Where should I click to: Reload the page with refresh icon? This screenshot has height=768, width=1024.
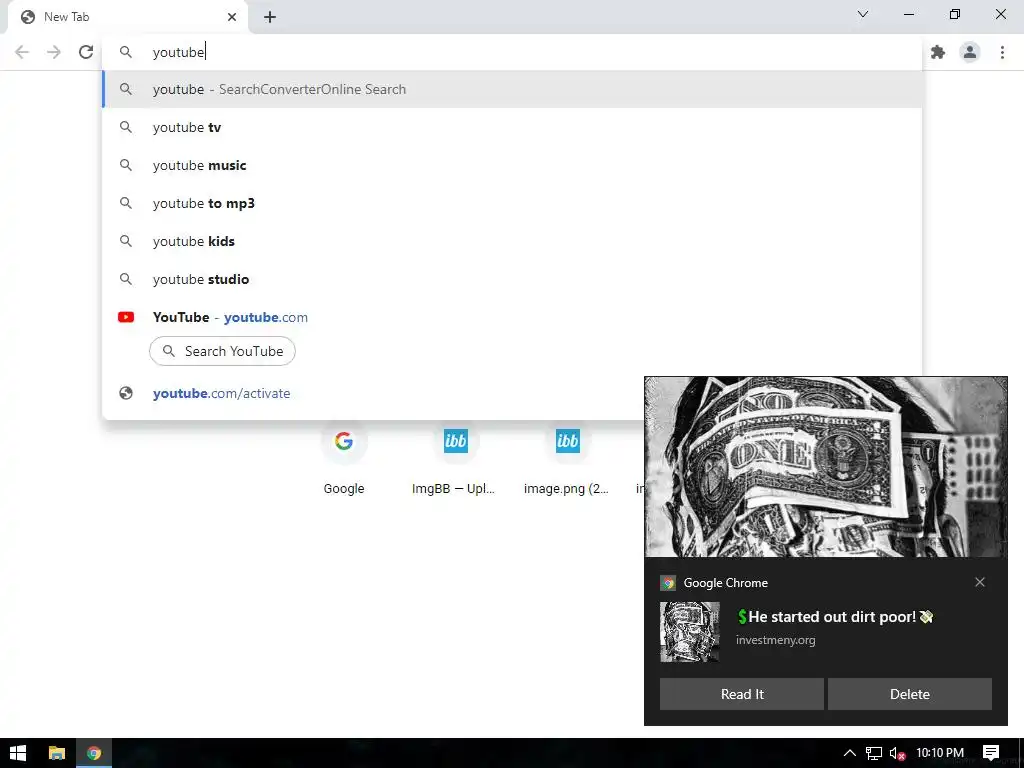tap(86, 52)
